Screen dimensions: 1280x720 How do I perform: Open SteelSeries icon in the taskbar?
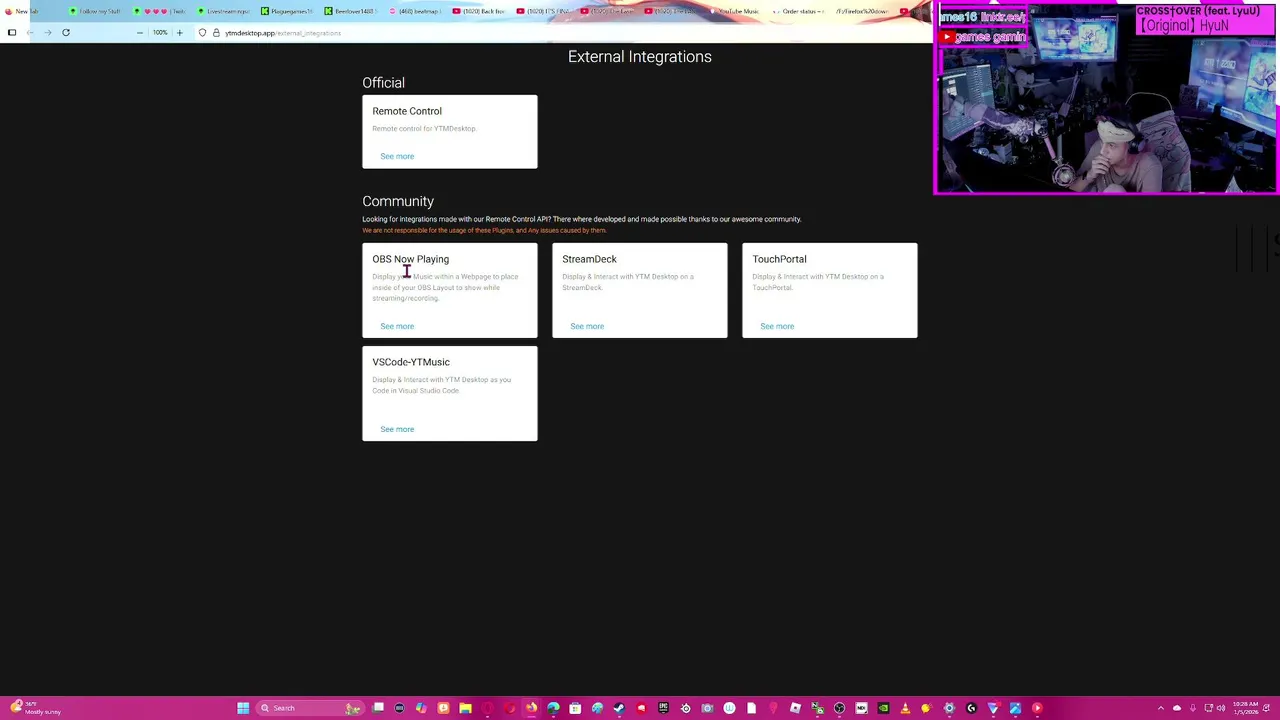click(x=685, y=708)
